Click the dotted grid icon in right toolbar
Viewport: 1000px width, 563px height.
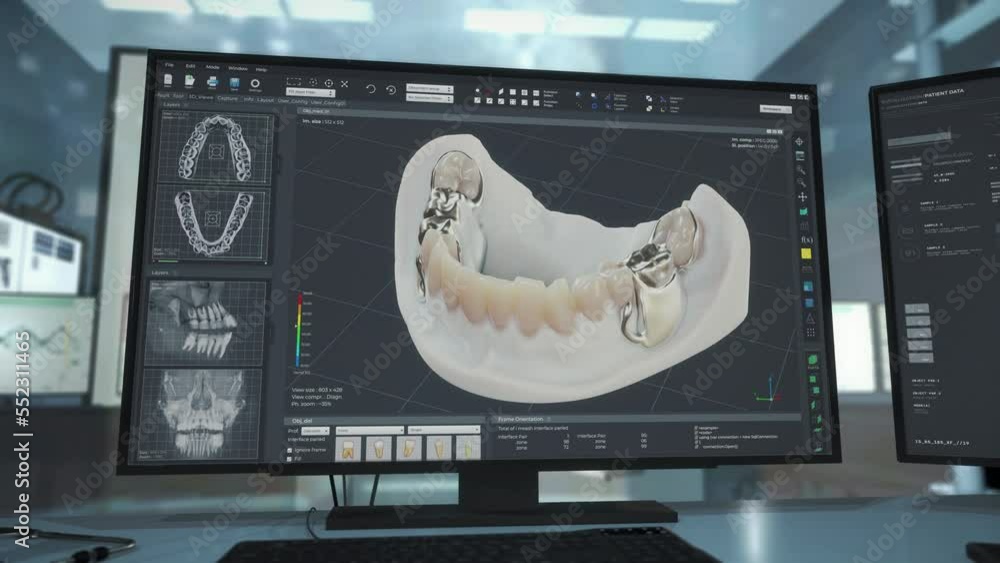point(811,332)
